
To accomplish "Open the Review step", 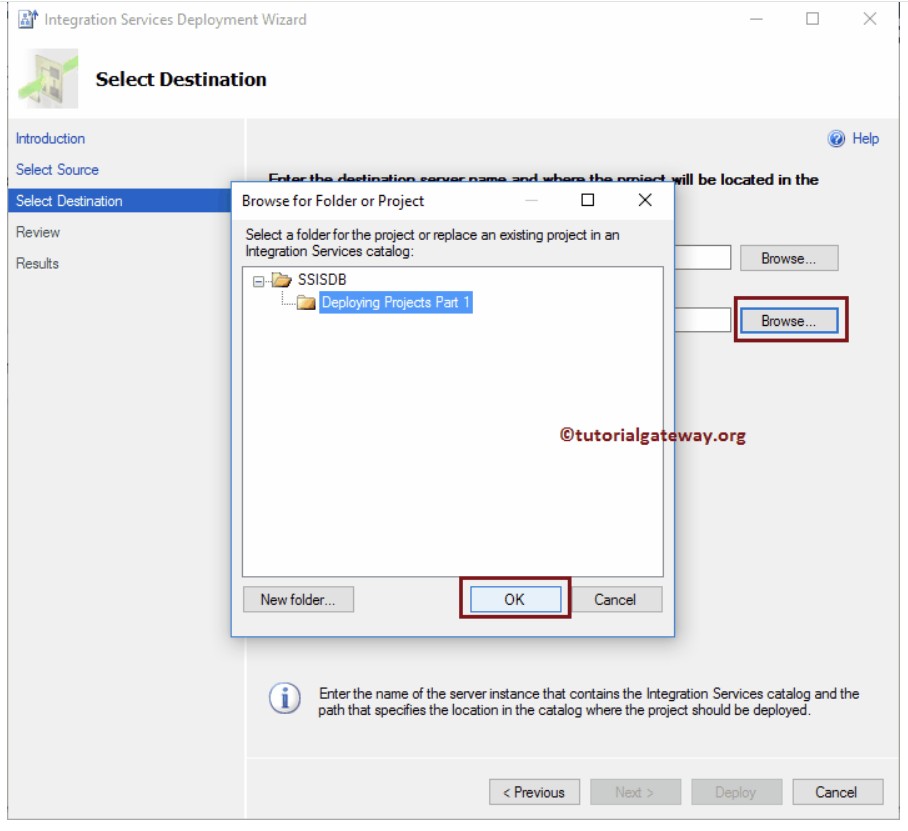I will pyautogui.click(x=38, y=233).
